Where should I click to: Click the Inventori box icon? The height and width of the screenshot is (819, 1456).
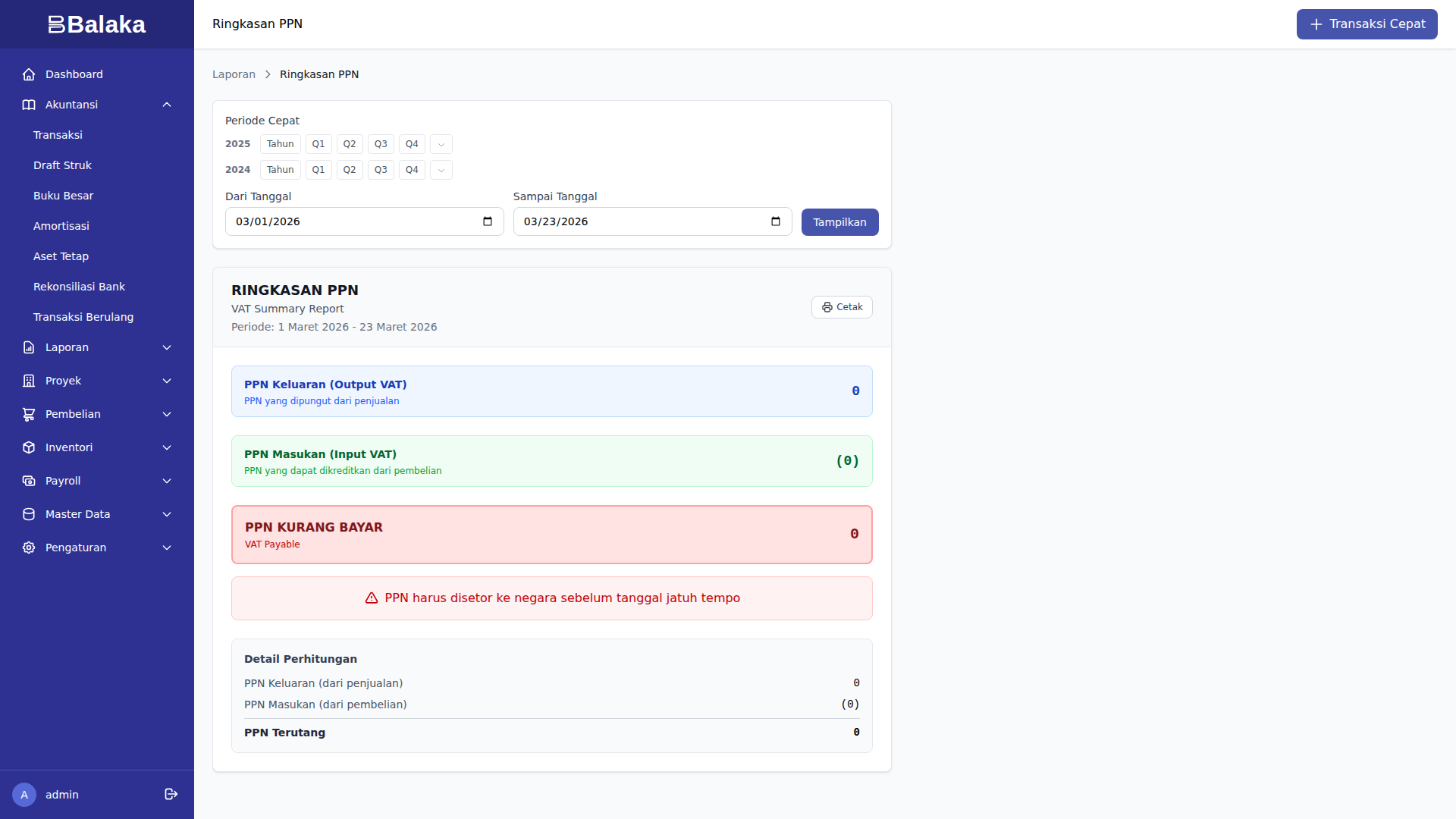coord(29,447)
